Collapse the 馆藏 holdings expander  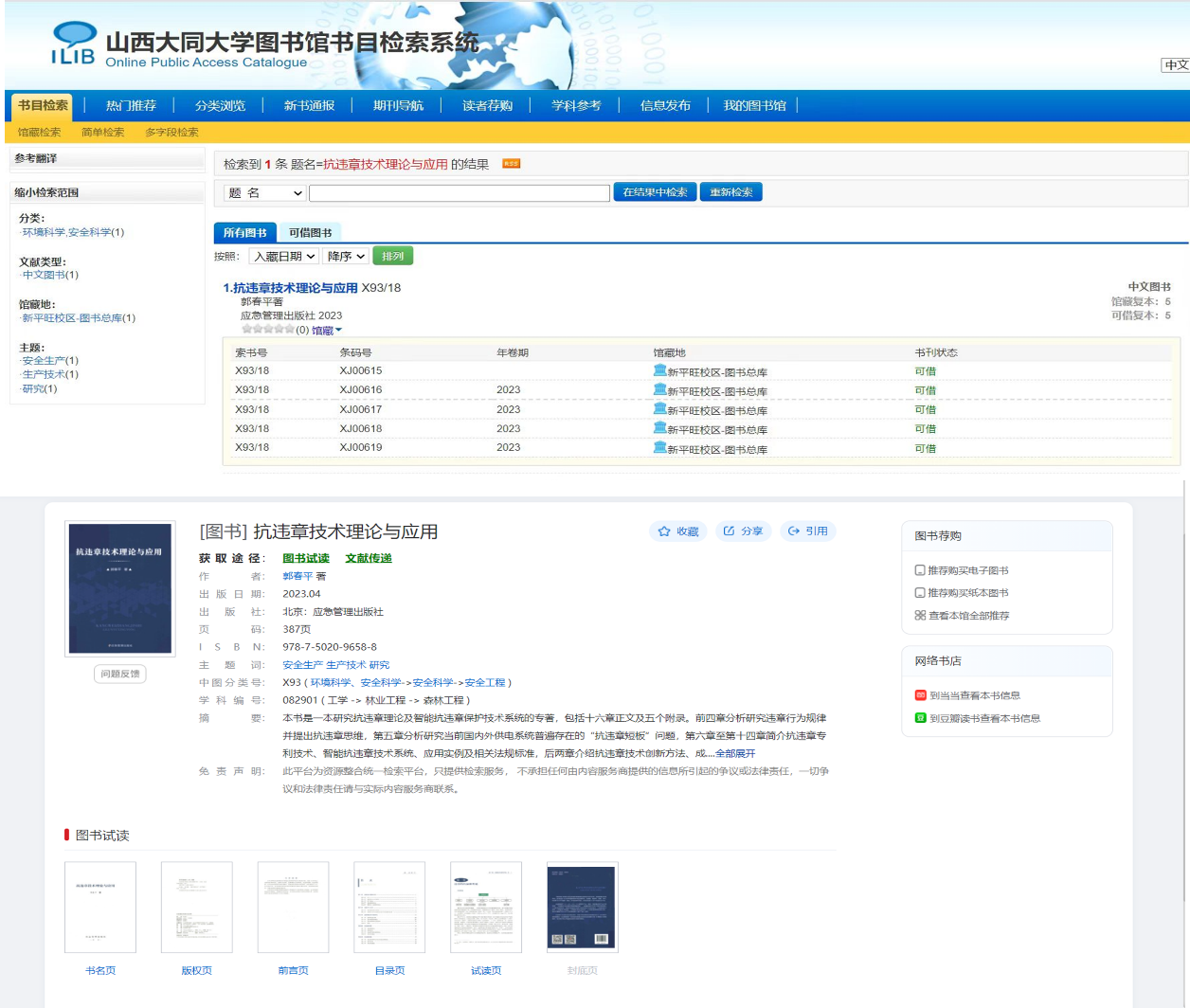(x=327, y=331)
